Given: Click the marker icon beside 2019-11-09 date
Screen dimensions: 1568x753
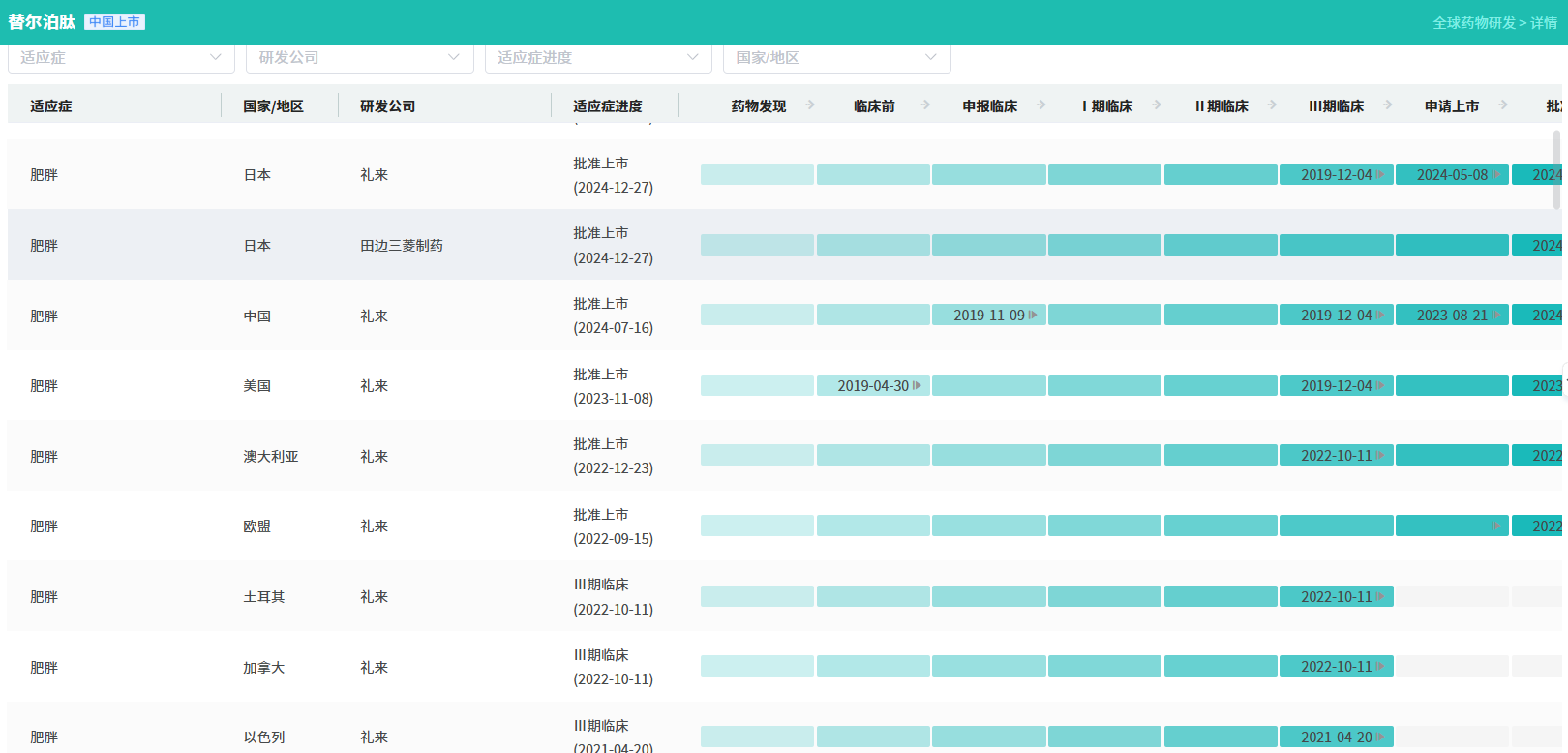Looking at the screenshot, I should coord(1033,316).
